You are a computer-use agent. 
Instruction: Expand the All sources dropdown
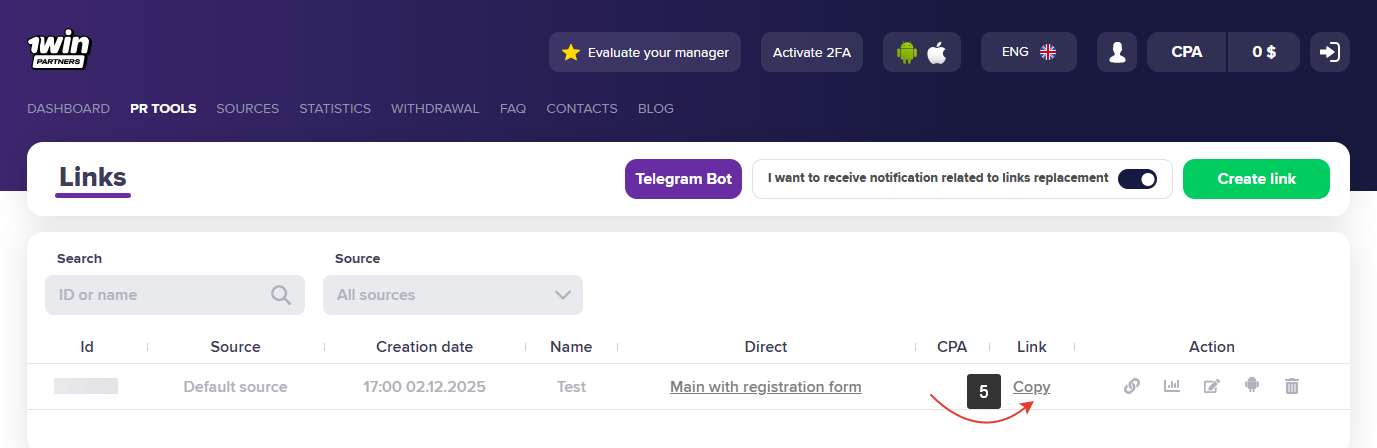(453, 295)
